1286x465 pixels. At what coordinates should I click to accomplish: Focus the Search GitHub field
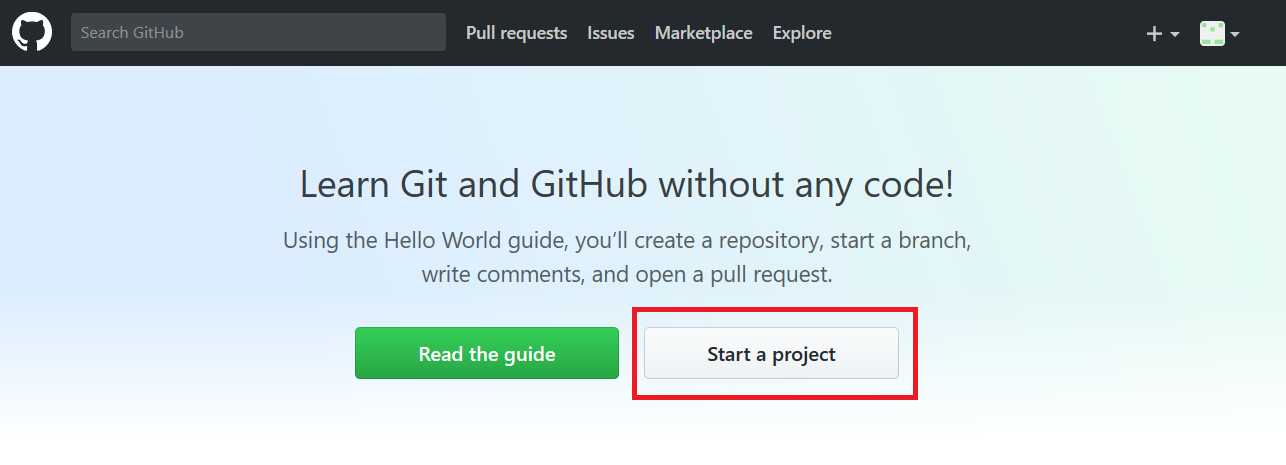point(258,32)
